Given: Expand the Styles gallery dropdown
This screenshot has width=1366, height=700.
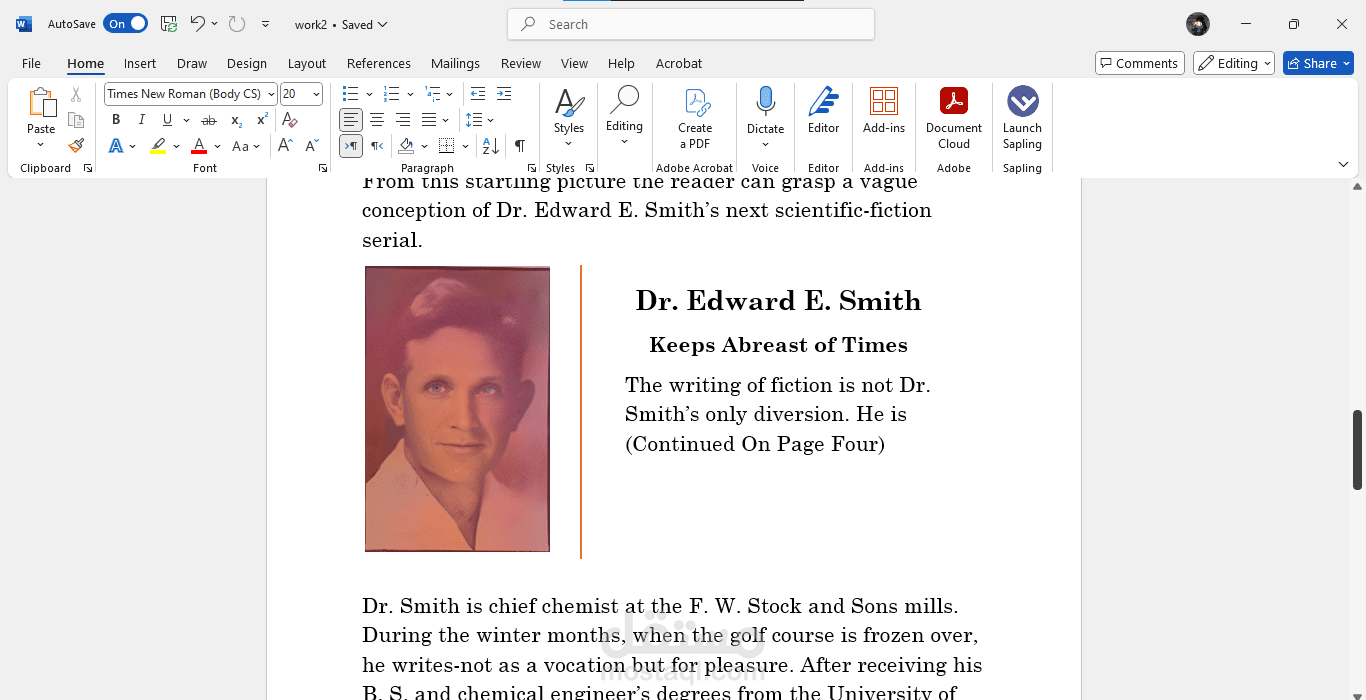Looking at the screenshot, I should pos(568,143).
